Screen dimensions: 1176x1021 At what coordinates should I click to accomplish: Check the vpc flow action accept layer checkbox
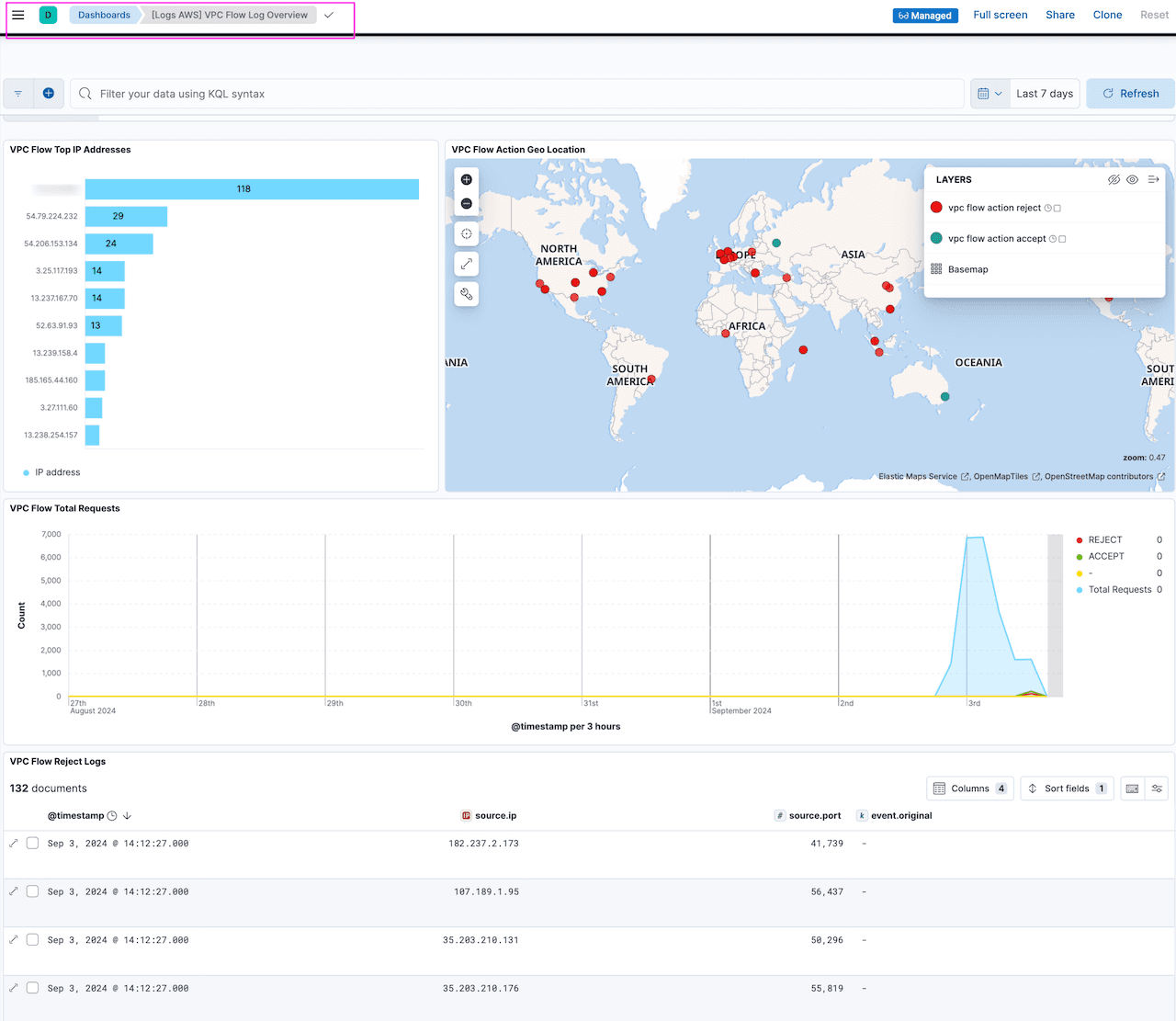point(1063,239)
